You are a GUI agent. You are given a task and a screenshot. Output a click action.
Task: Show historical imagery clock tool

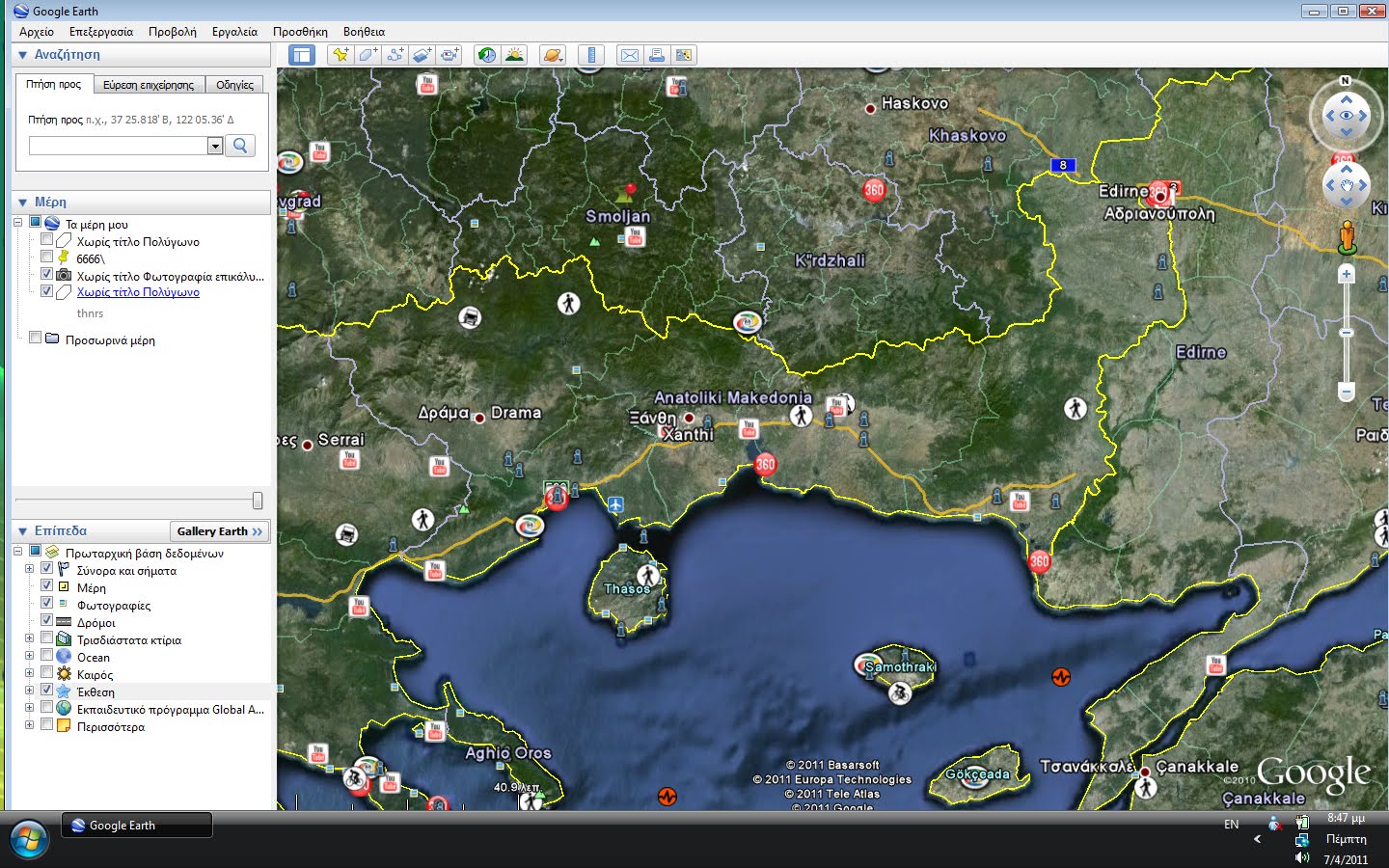[487, 55]
